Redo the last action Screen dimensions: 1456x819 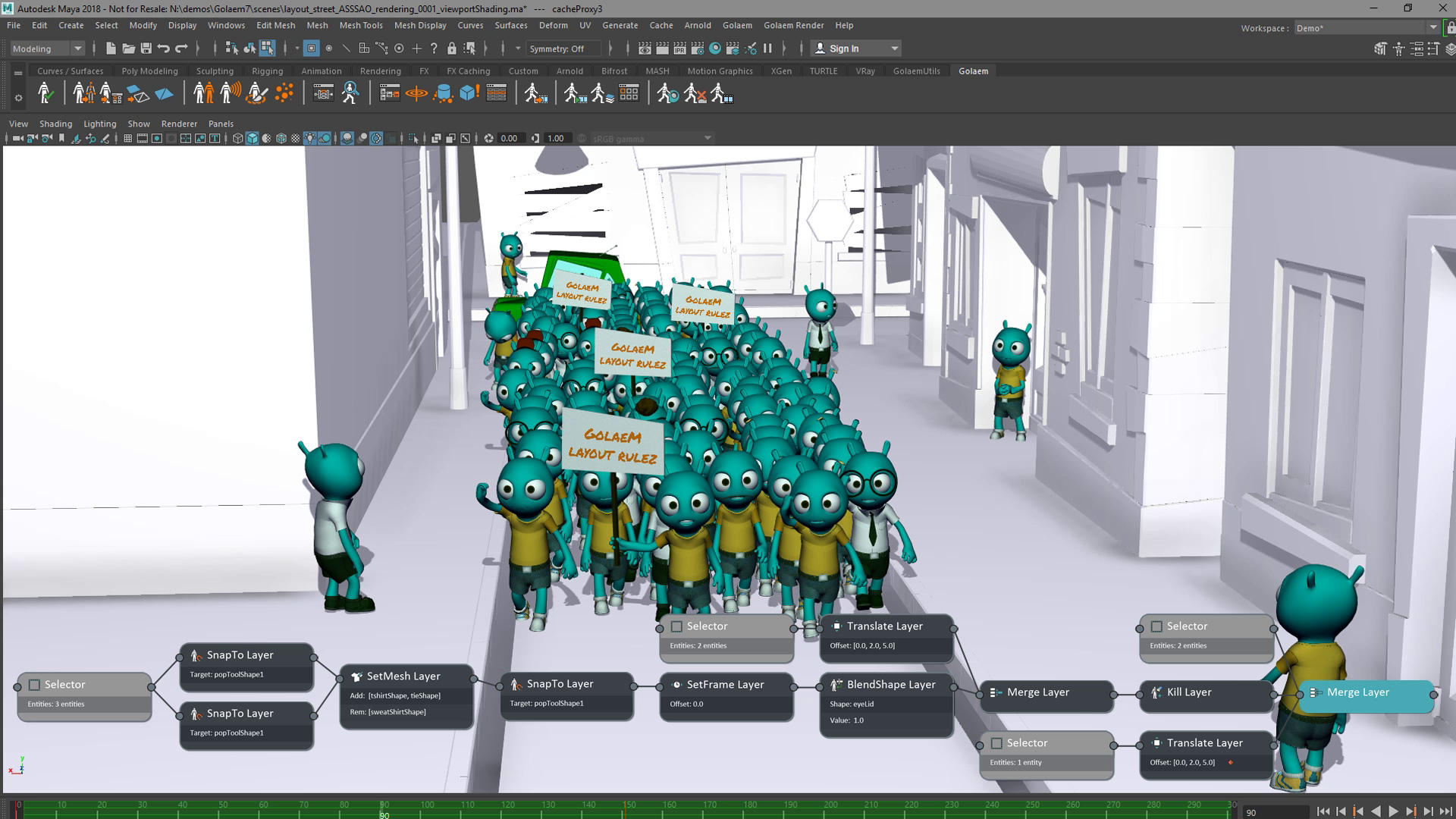[181, 49]
